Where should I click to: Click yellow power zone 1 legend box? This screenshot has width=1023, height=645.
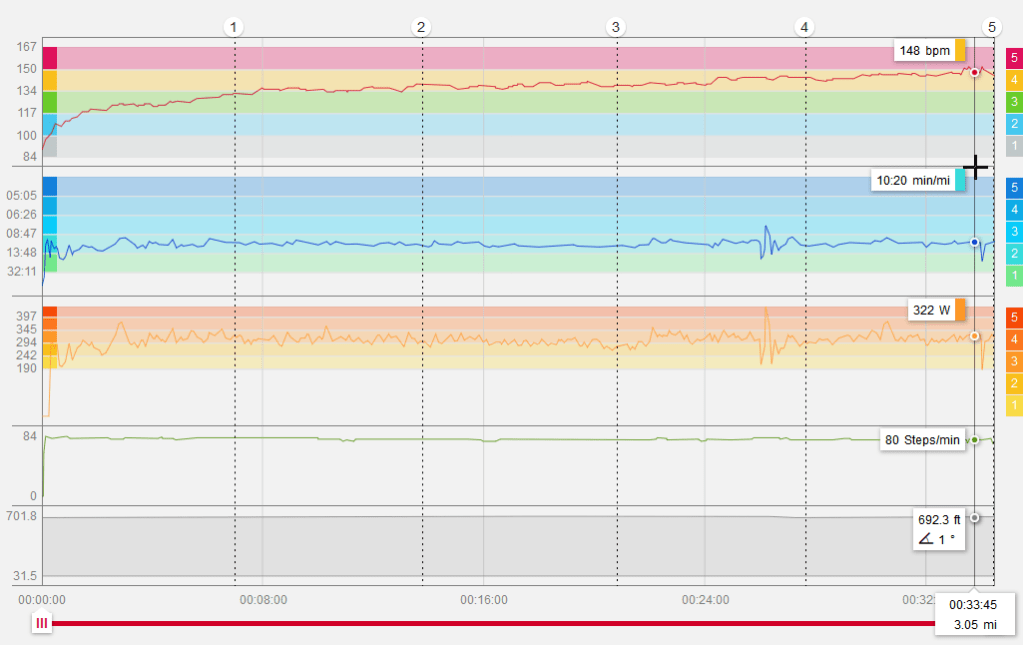[1014, 405]
